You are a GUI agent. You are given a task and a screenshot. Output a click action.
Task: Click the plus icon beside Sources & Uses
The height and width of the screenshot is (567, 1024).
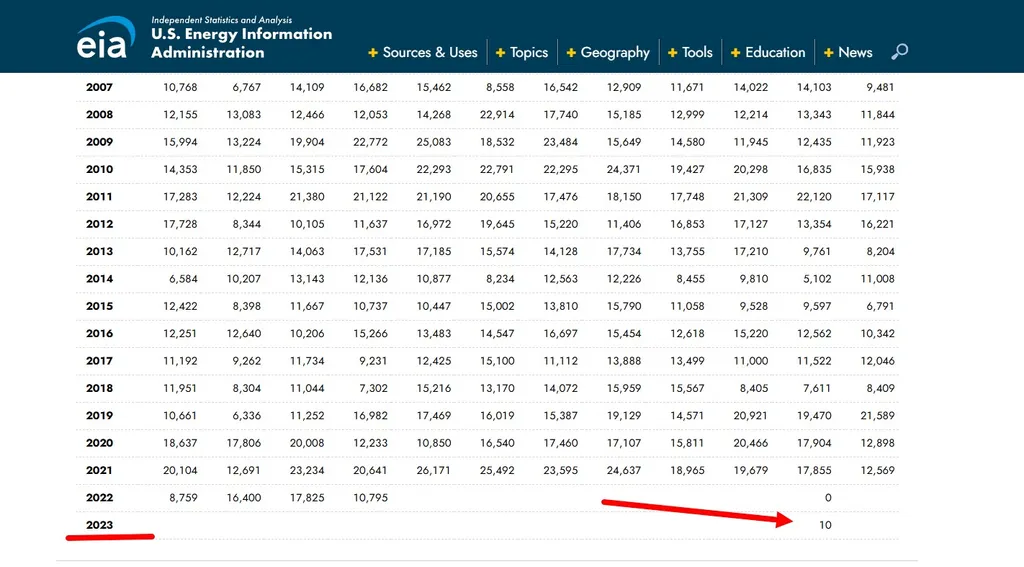tap(373, 53)
